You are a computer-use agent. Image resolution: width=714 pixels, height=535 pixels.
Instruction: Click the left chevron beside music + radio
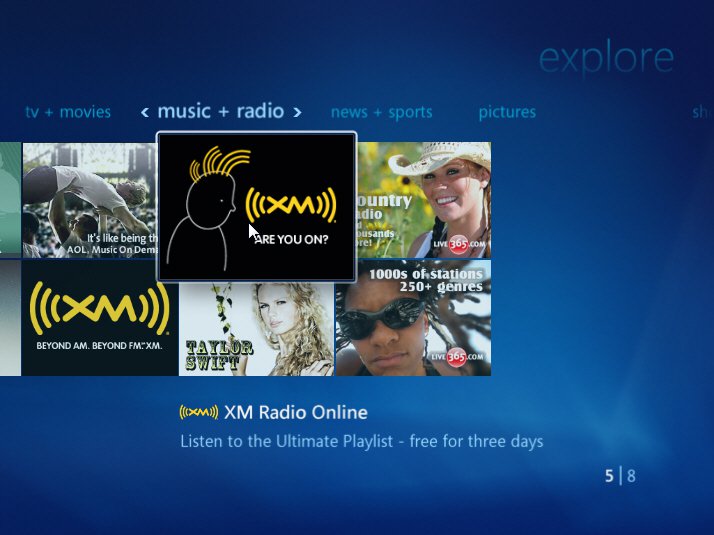click(145, 112)
